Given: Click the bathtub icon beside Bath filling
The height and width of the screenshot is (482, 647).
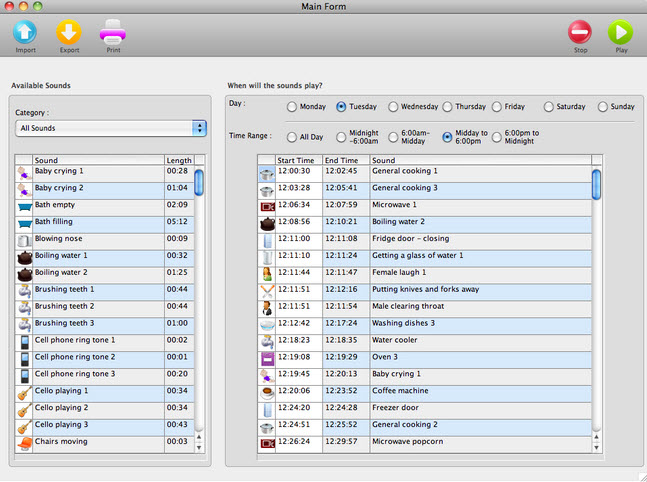Looking at the screenshot, I should 24,222.
